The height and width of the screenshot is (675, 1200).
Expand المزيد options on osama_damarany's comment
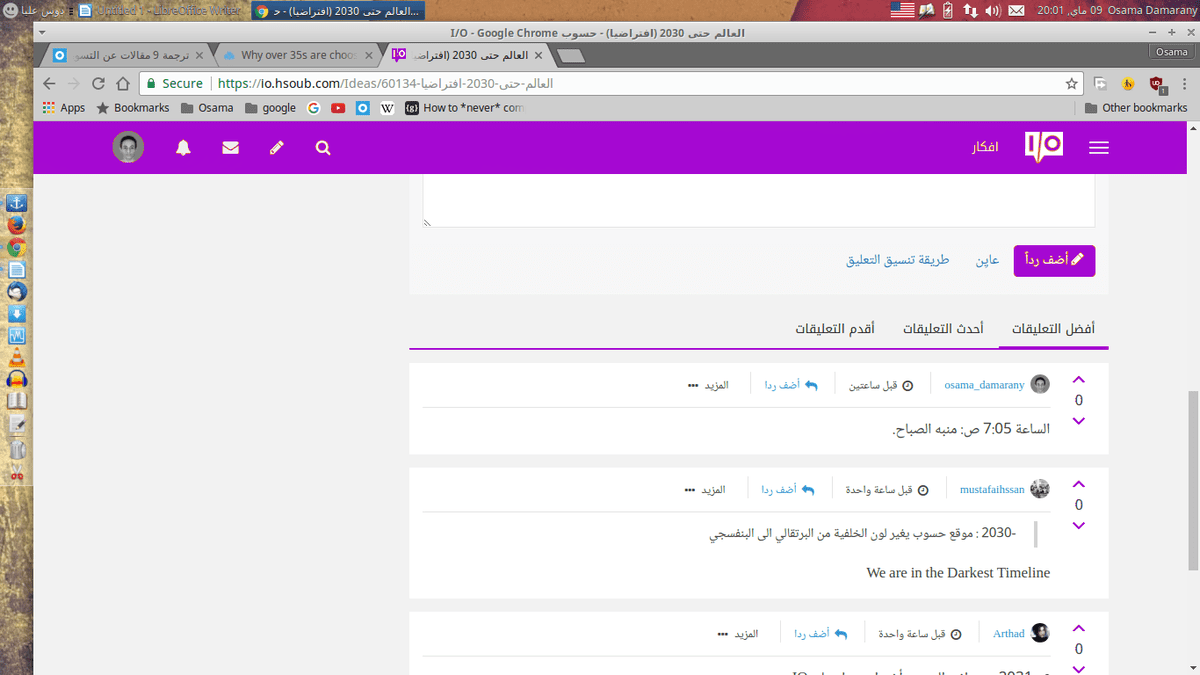click(x=708, y=385)
